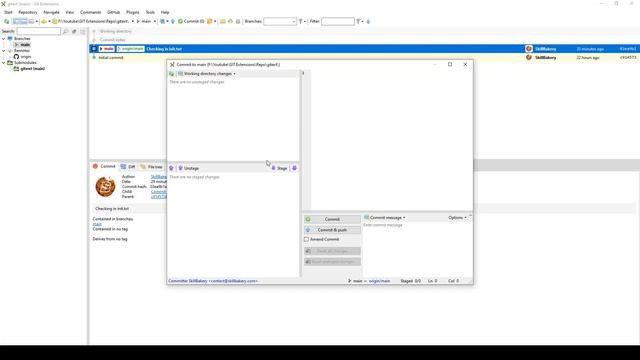The width and height of the screenshot is (640, 360).
Task: Open the Commands menu
Action: [x=90, y=12]
